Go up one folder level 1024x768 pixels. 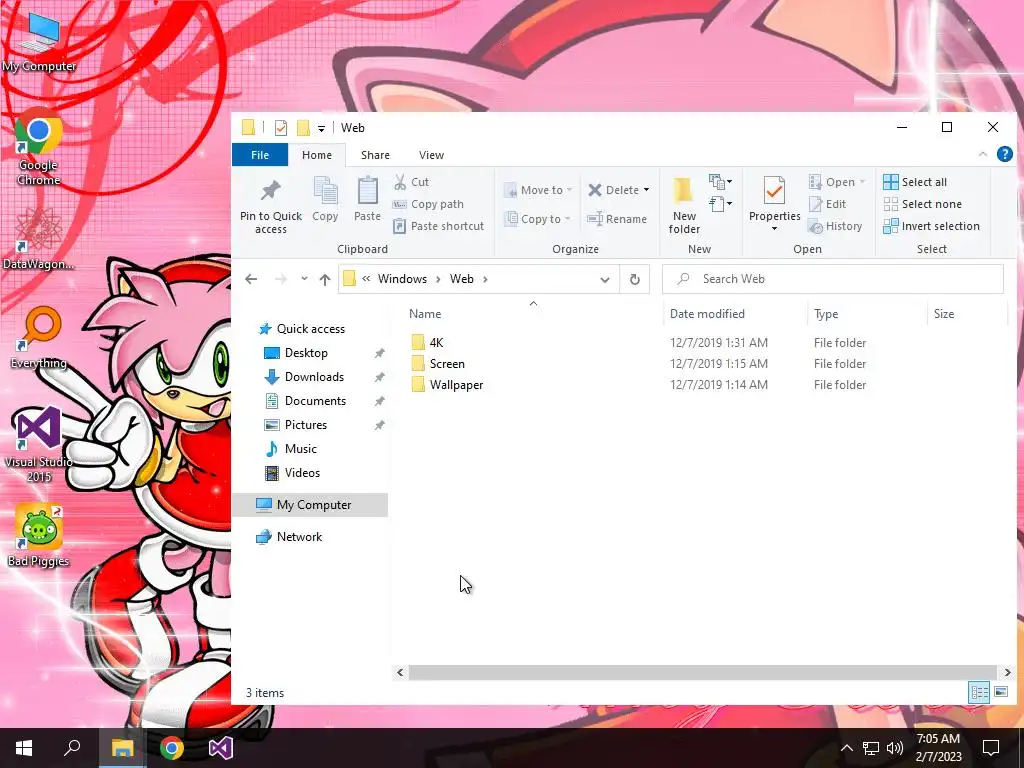[325, 280]
